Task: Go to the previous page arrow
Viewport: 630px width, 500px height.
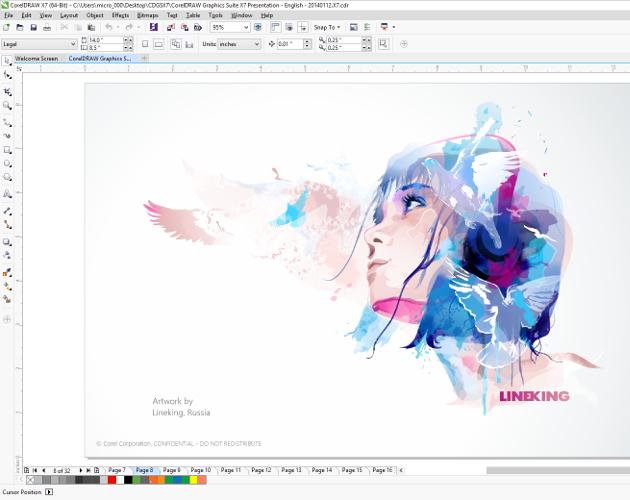Action: pos(43,470)
